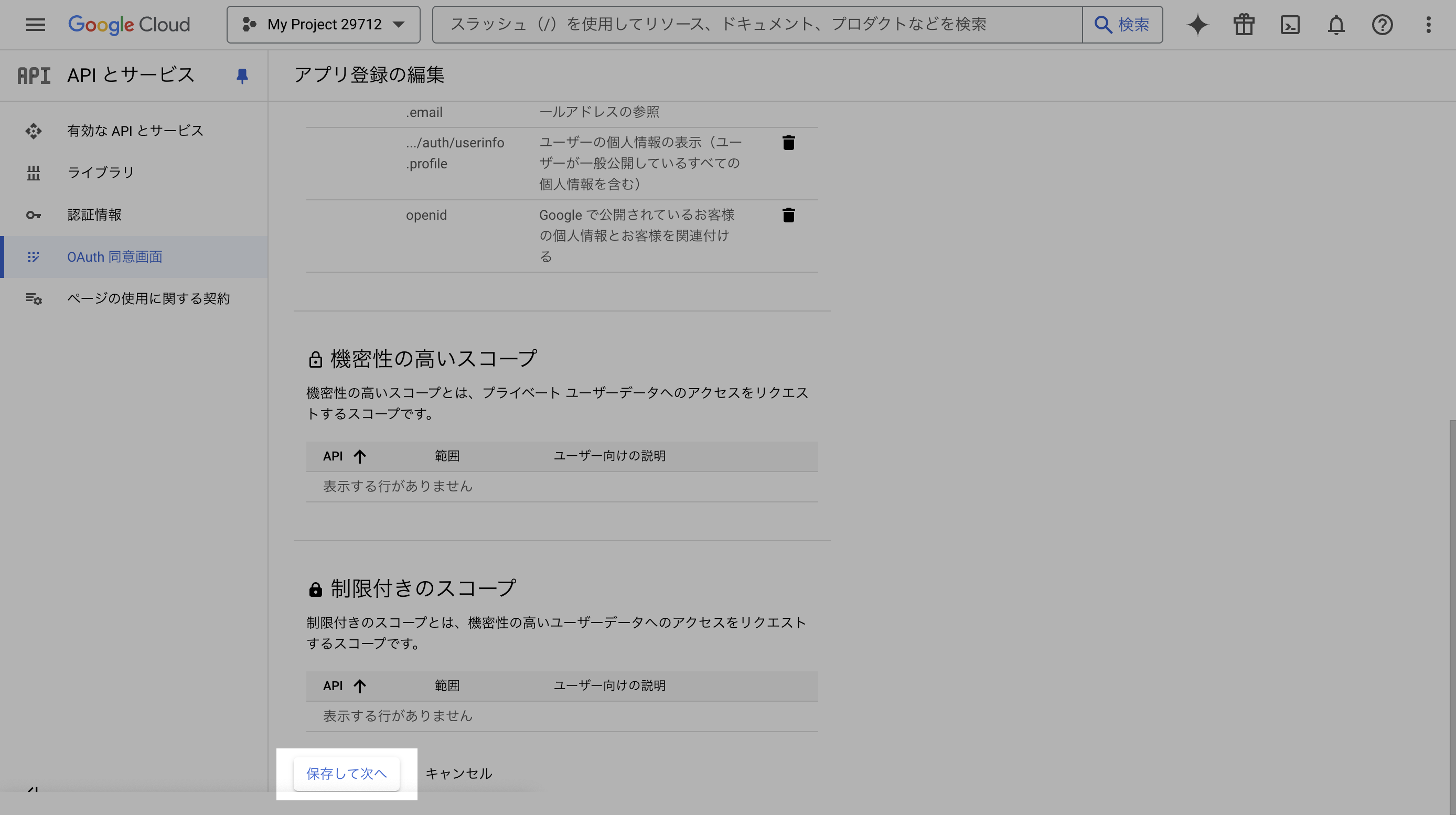Screen dimensions: 1456x815
Task: Click the 検索 search button
Action: 1122,24
